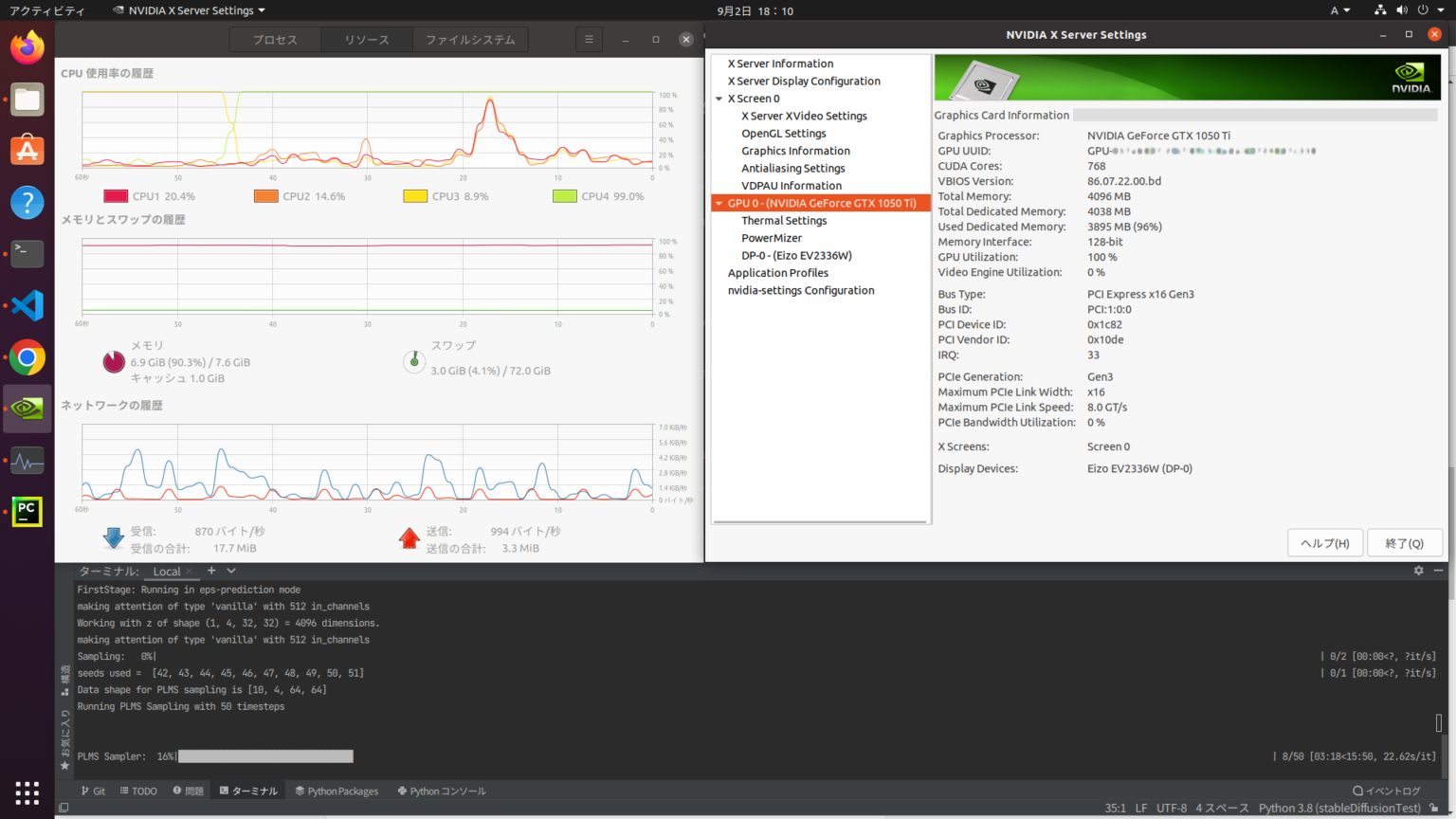This screenshot has height=819, width=1456.
Task: Open the イベントログ in the status bar
Action: pyautogui.click(x=1386, y=790)
